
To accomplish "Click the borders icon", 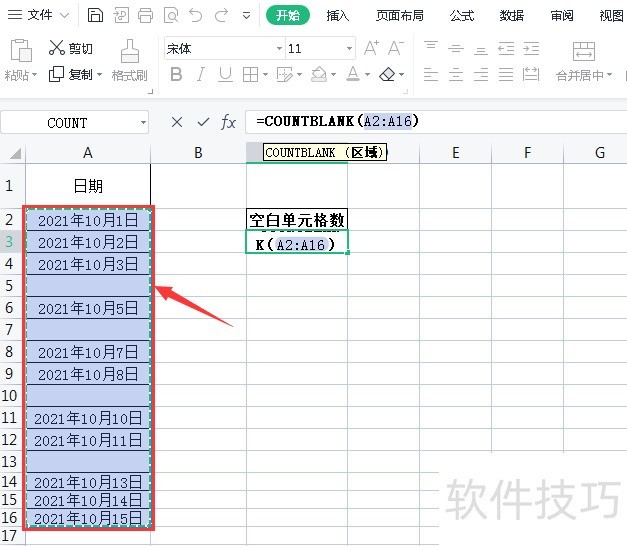I will pos(250,74).
